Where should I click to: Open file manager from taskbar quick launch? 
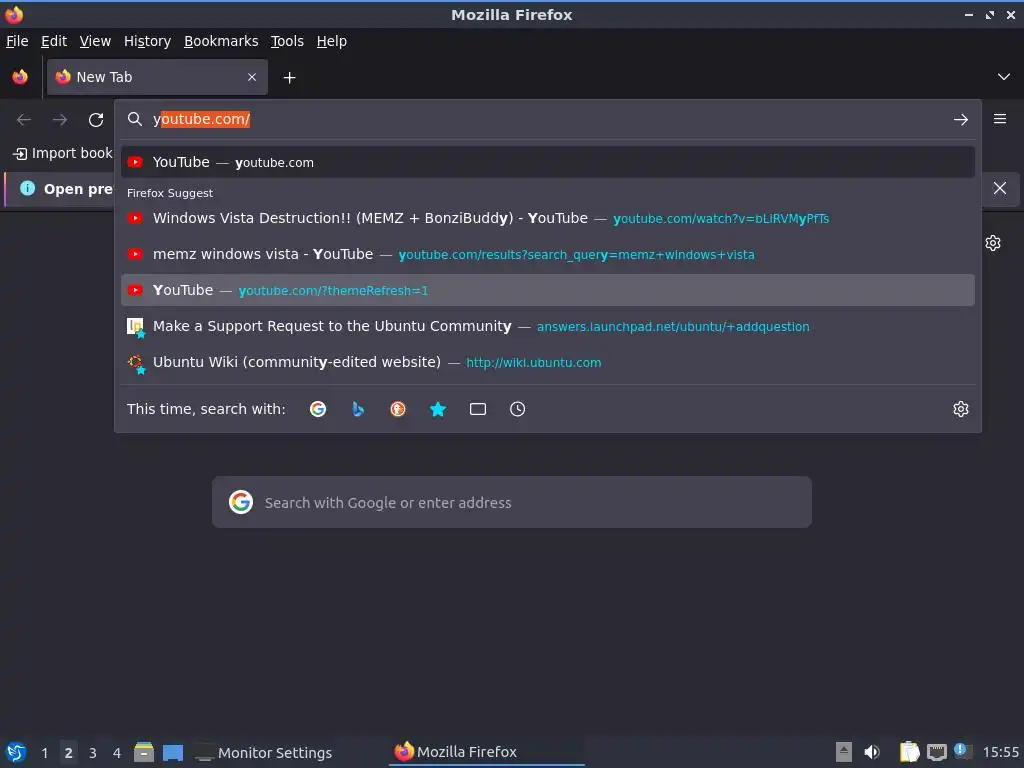point(144,752)
